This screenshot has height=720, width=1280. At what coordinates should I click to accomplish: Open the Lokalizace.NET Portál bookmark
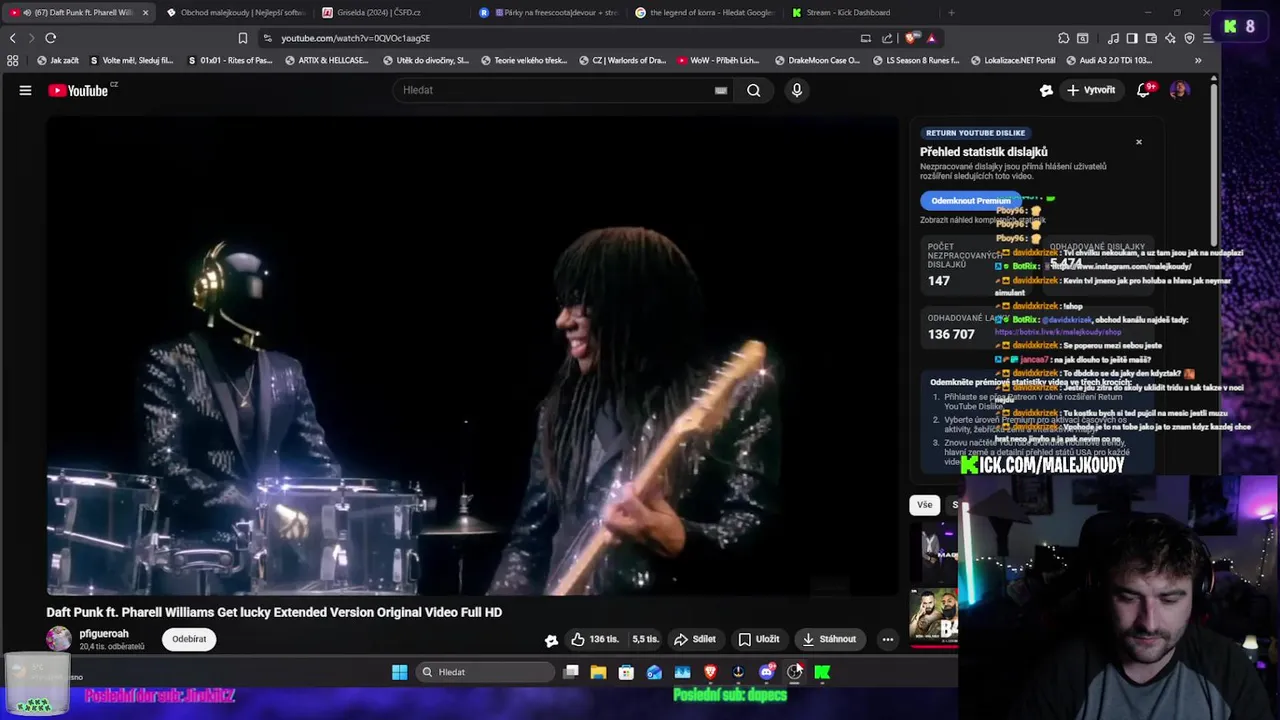click(x=1013, y=60)
